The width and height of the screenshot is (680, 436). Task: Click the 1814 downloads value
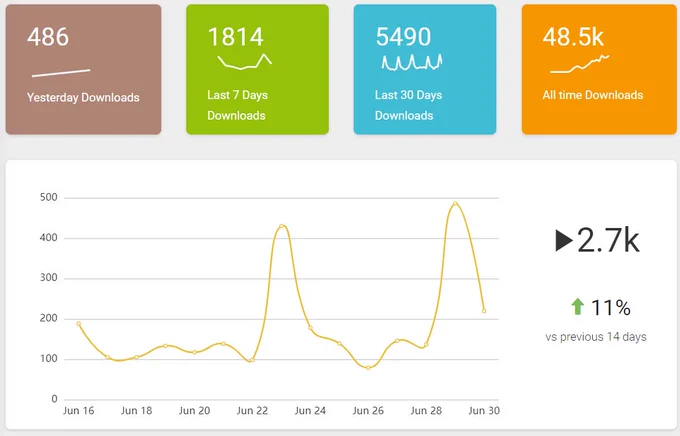(235, 37)
